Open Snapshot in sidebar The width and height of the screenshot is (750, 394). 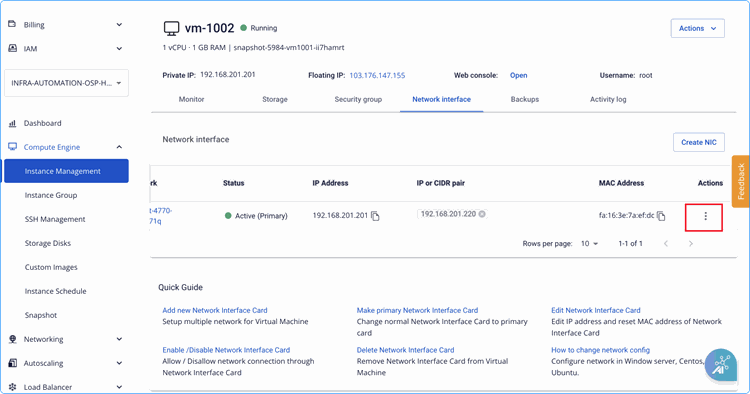pos(41,315)
